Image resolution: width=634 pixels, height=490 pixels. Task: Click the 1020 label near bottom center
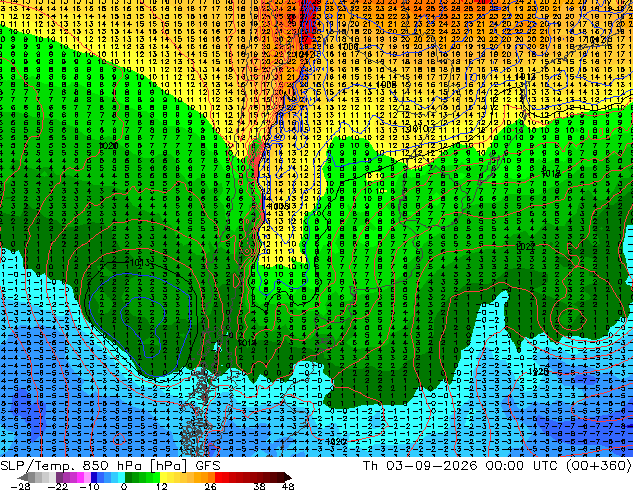[x=336, y=441]
